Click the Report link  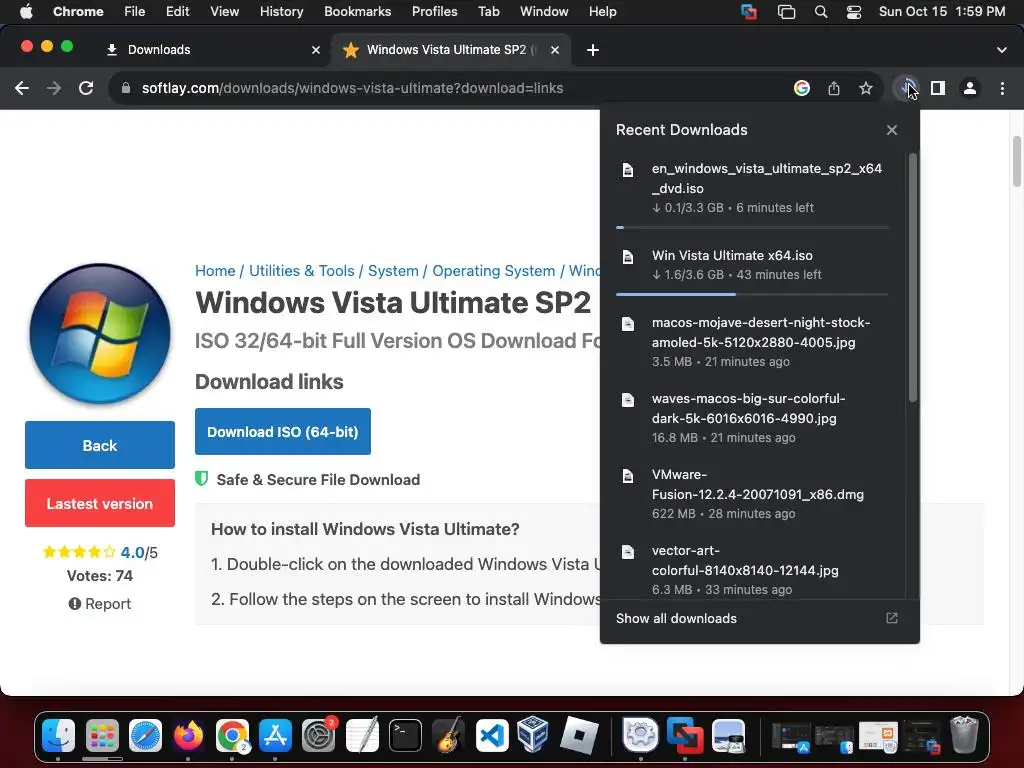(x=100, y=604)
